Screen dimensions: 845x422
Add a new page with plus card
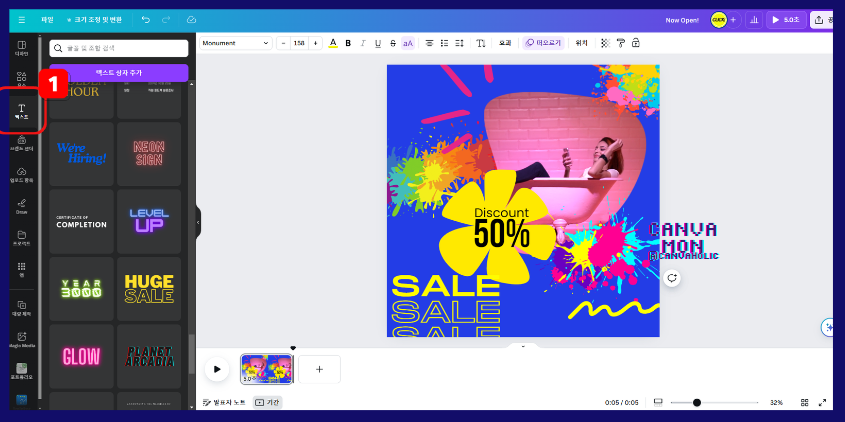[319, 369]
